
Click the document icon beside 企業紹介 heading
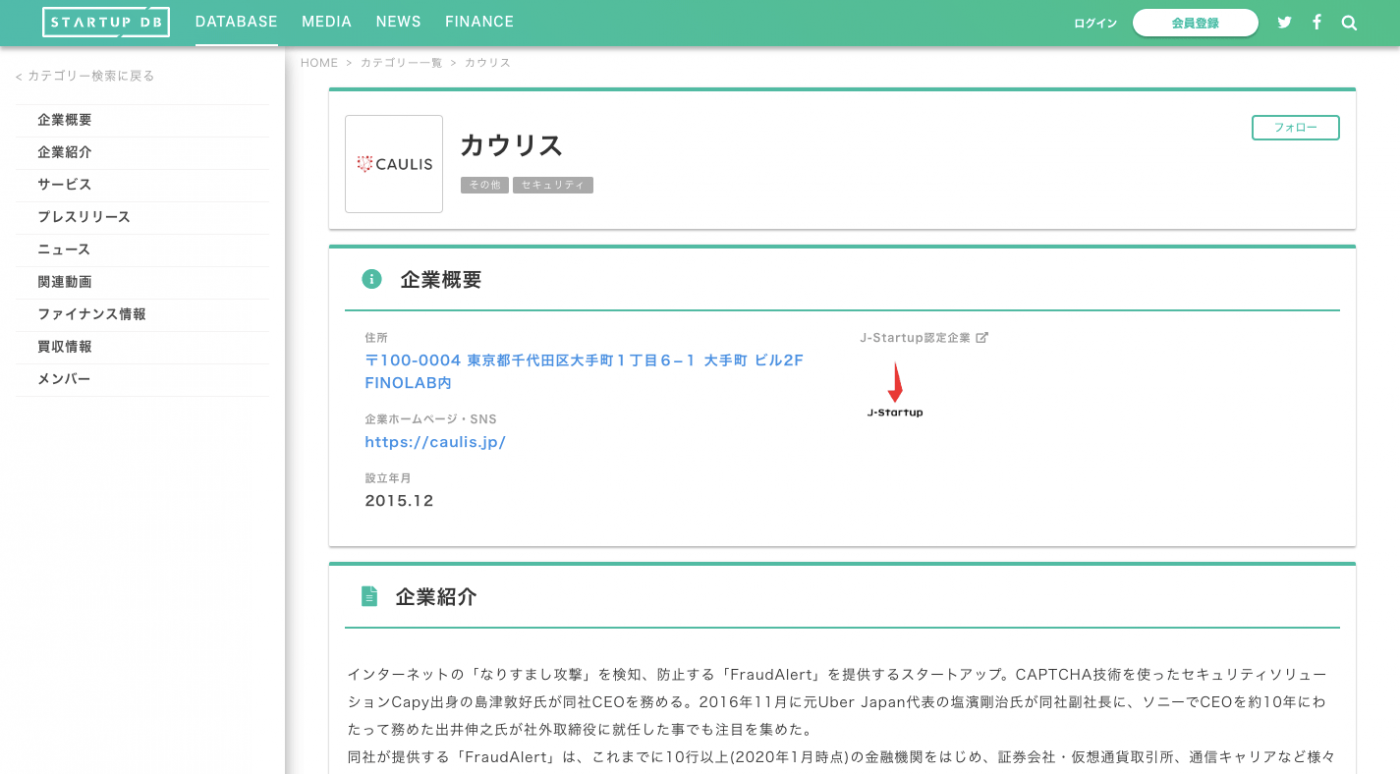pos(369,596)
